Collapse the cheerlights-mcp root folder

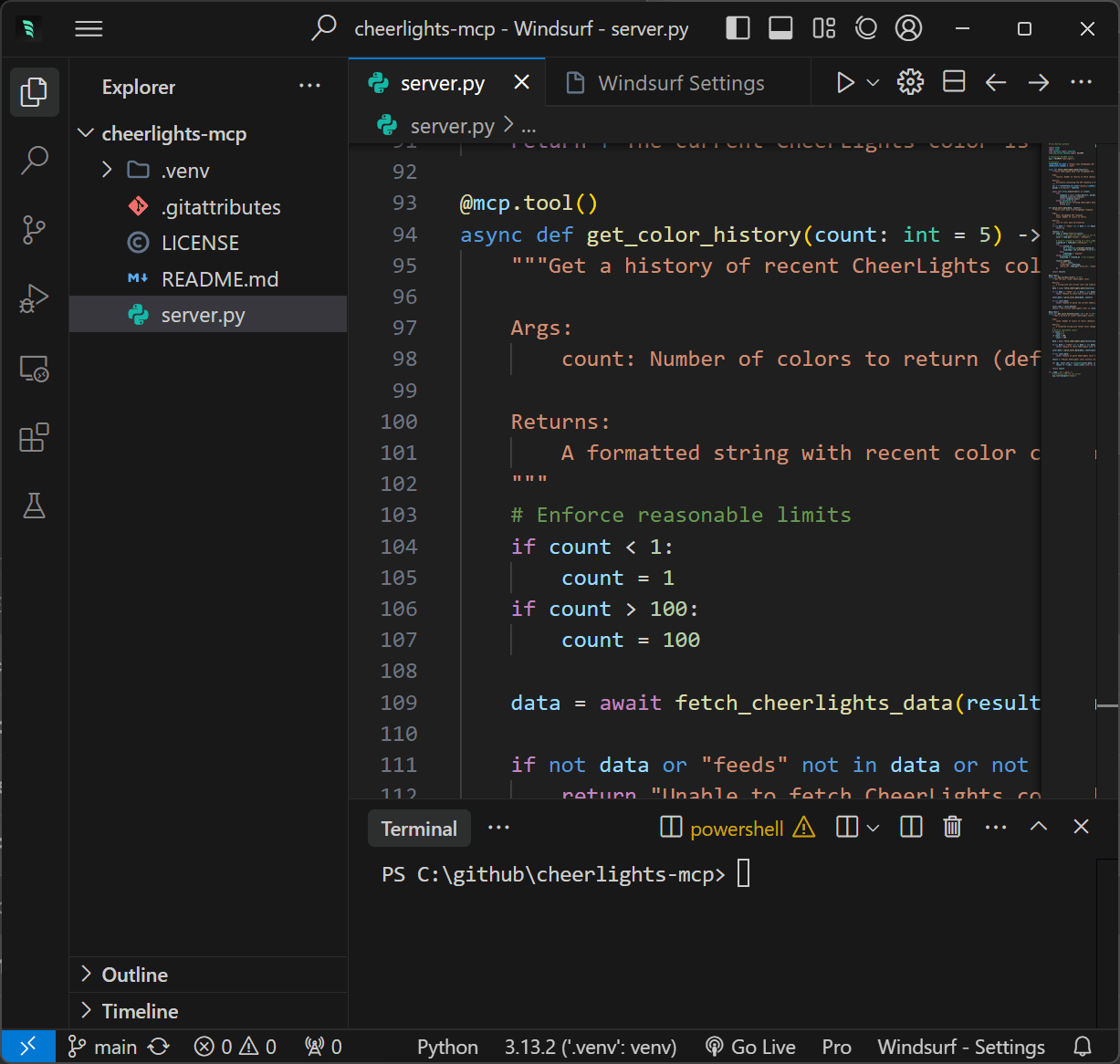point(208,134)
